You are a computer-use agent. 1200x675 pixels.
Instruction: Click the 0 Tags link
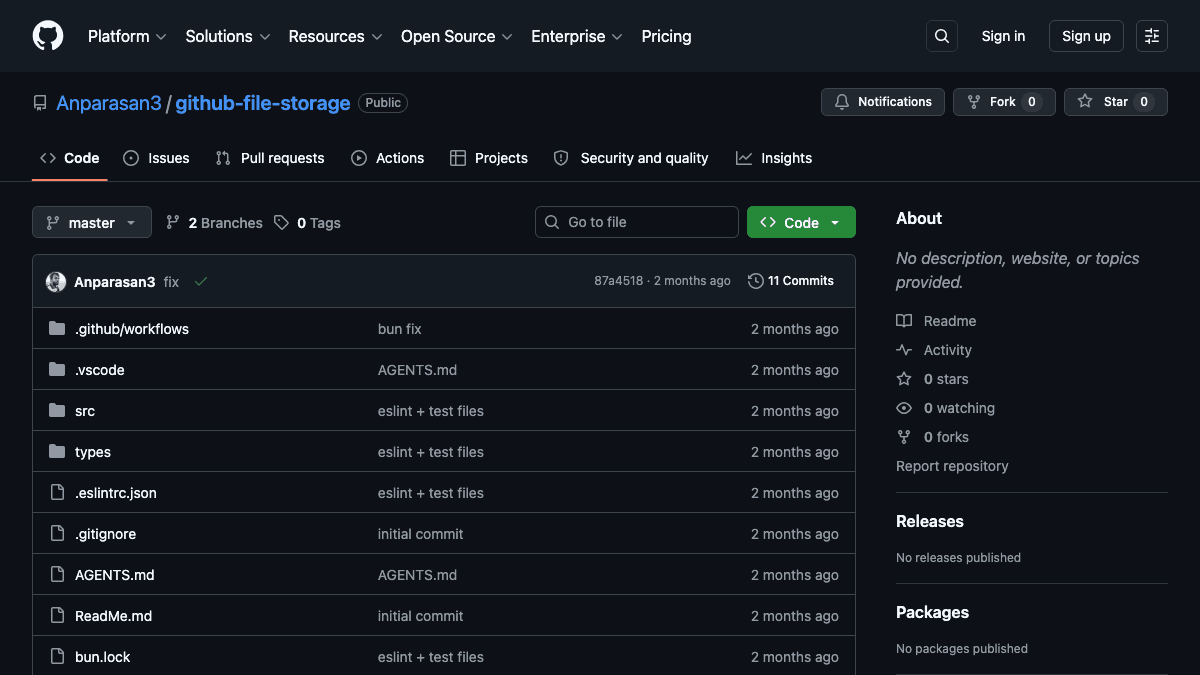307,223
